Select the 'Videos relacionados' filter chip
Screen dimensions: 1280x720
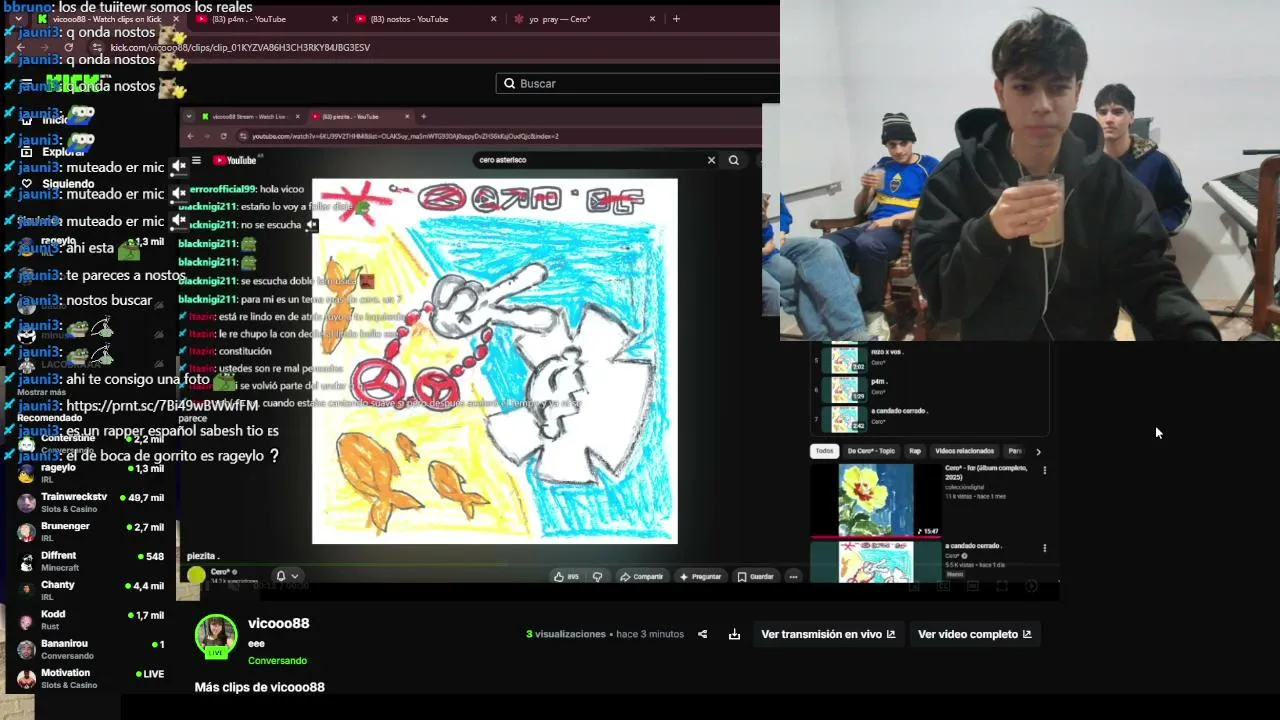[964, 451]
